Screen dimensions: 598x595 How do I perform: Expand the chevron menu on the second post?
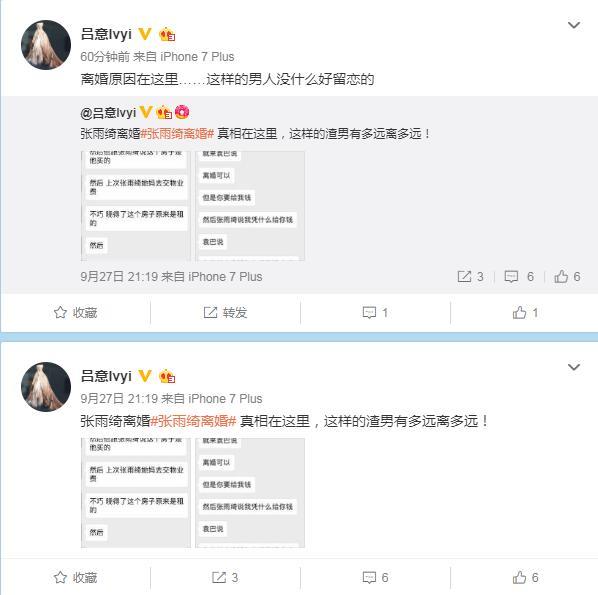pyautogui.click(x=574, y=367)
